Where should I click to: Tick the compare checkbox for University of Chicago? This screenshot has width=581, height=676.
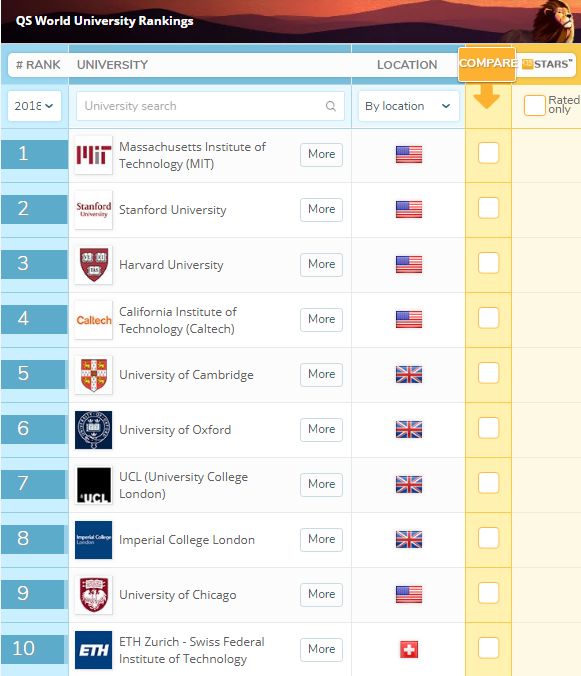point(488,593)
